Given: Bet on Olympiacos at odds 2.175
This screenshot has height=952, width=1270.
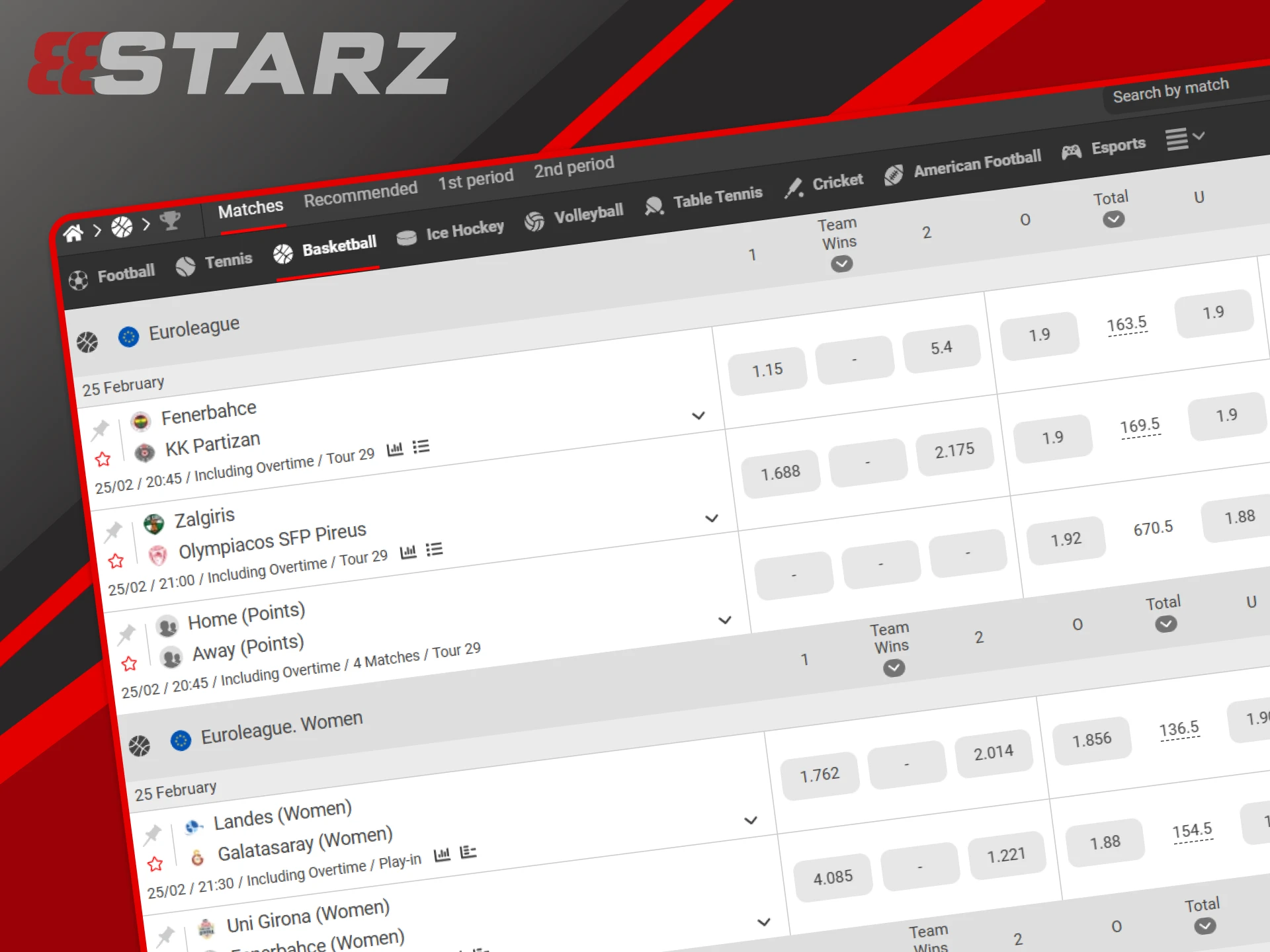Looking at the screenshot, I should point(954,451).
